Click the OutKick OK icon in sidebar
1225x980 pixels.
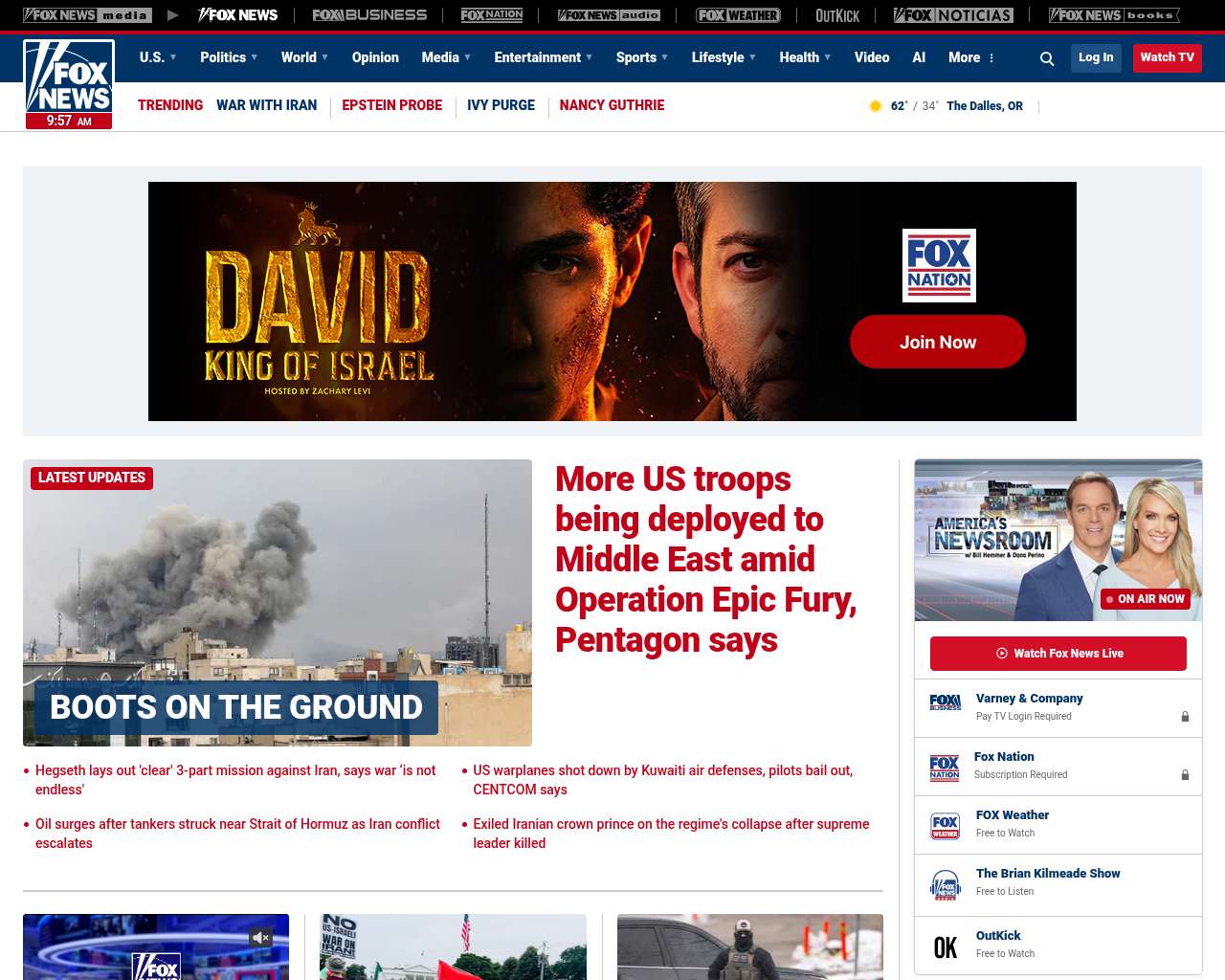click(x=945, y=947)
